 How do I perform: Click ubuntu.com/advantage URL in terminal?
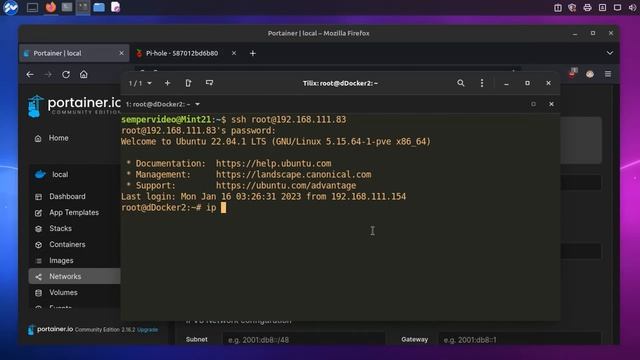(x=286, y=185)
